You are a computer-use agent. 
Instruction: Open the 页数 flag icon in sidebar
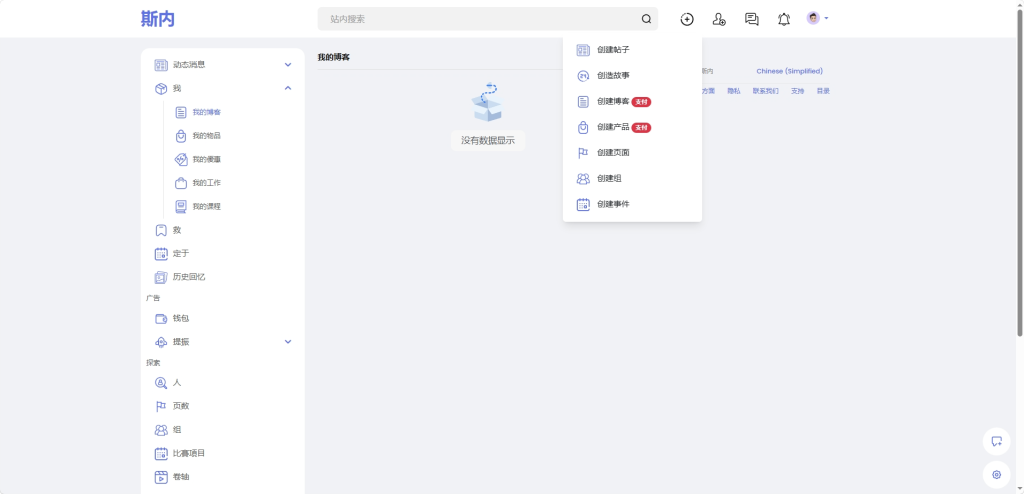(x=161, y=406)
